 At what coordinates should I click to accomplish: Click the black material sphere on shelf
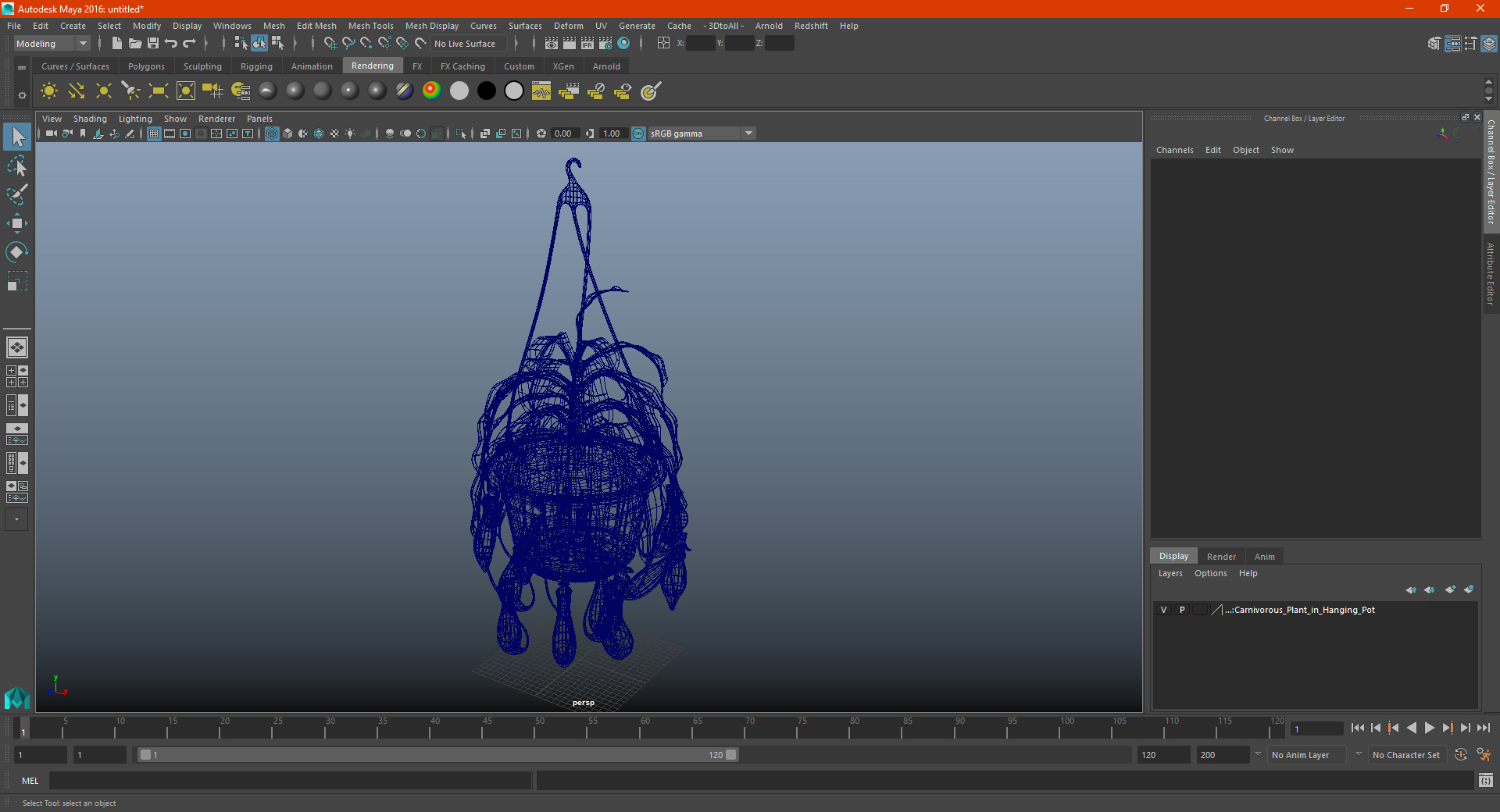(487, 91)
